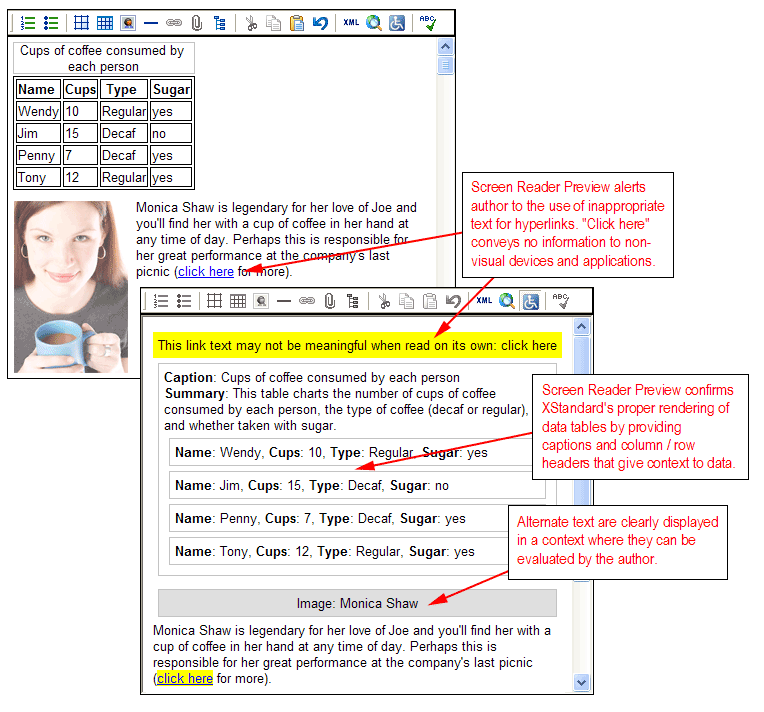Click 'Image: Monica Shaw' alternate text bar

pyautogui.click(x=357, y=603)
